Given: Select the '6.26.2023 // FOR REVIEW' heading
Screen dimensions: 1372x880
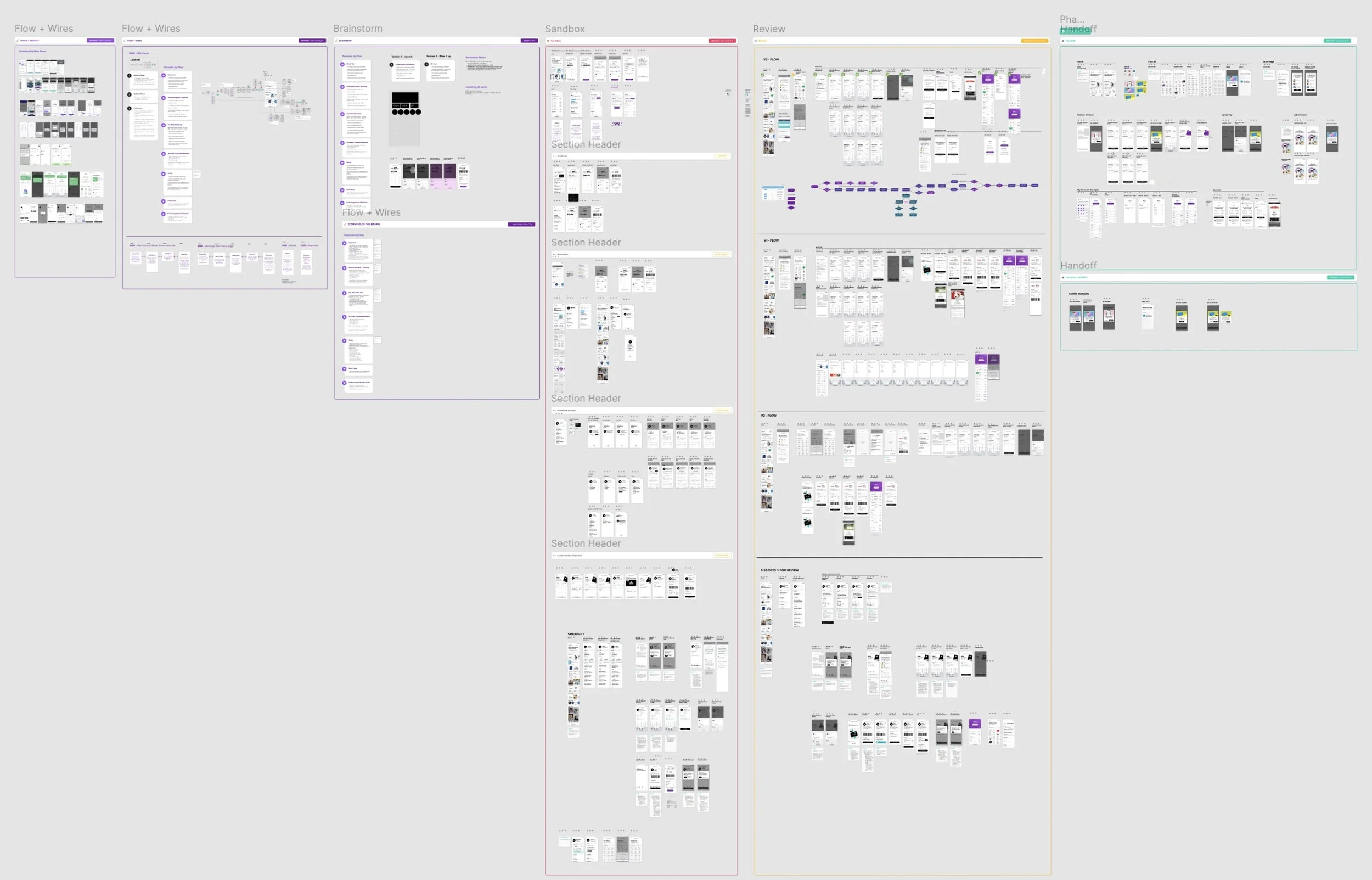Looking at the screenshot, I should point(779,570).
